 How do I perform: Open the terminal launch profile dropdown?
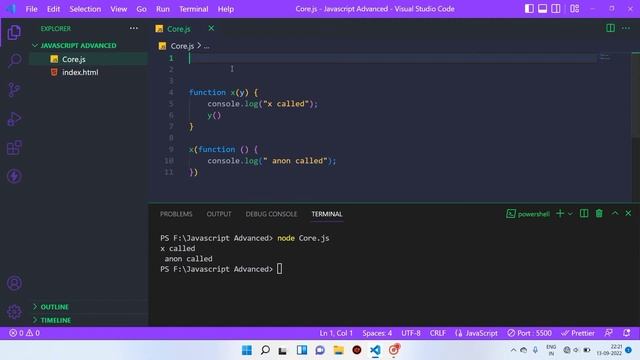pos(570,214)
